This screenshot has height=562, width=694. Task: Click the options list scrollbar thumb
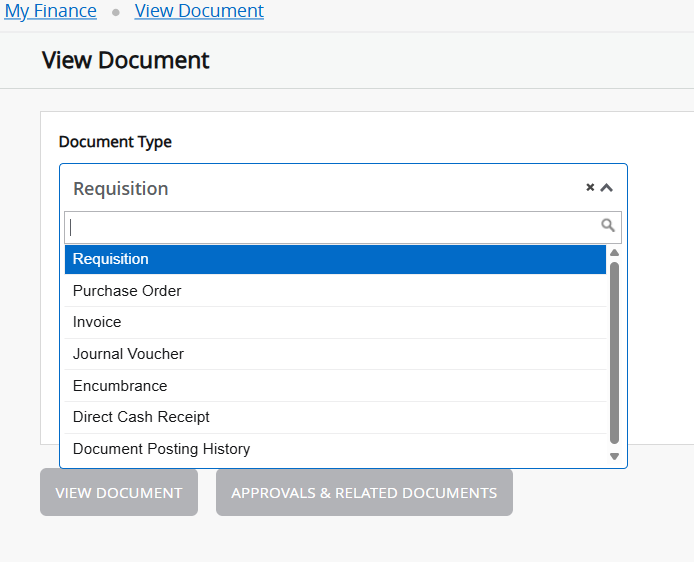click(x=614, y=350)
